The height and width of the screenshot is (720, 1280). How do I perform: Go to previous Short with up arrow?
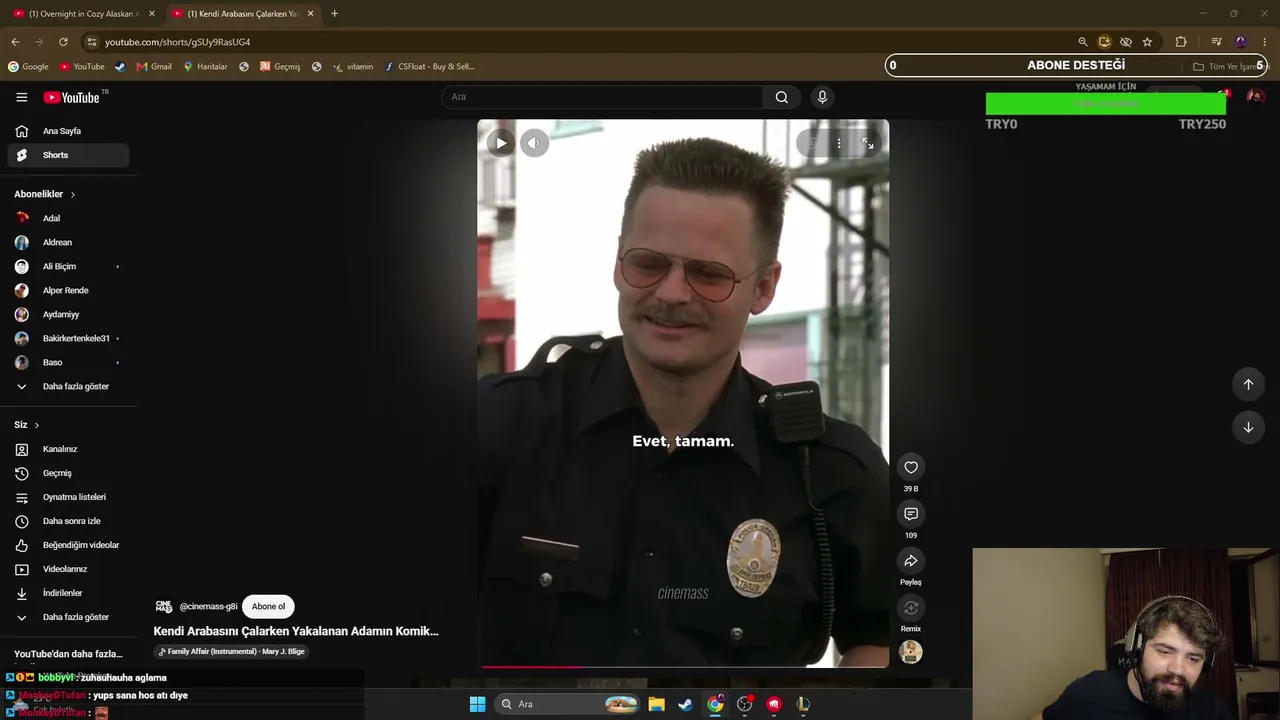[1248, 384]
